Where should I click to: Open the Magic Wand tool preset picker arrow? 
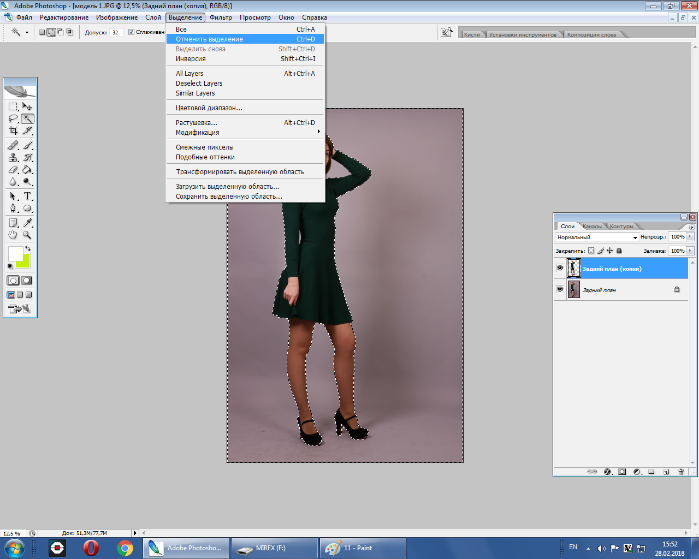(x=27, y=32)
